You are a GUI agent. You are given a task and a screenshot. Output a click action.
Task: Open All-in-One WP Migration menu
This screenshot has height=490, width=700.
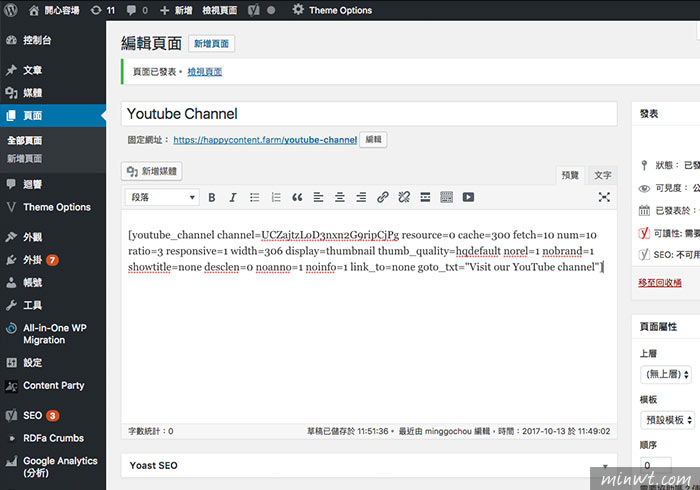click(53, 334)
